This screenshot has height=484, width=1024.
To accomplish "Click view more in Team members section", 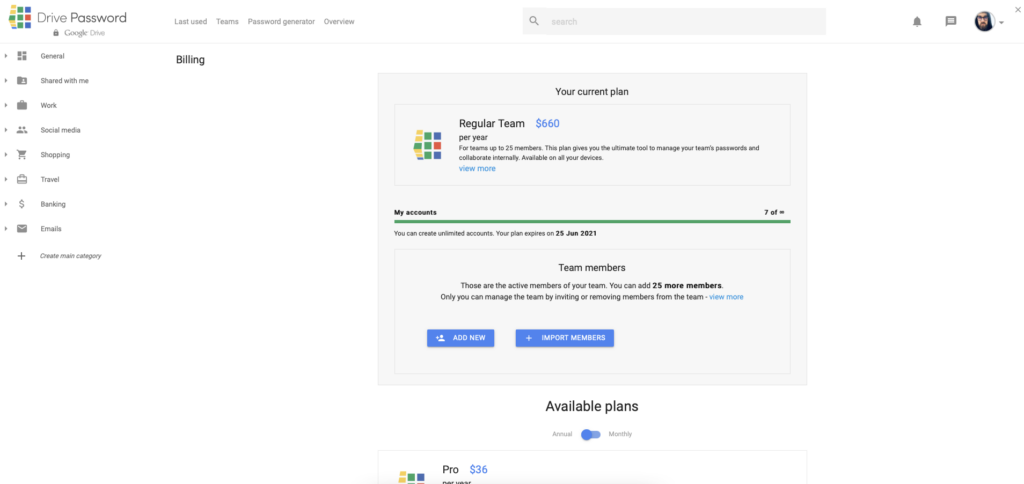I will [726, 297].
